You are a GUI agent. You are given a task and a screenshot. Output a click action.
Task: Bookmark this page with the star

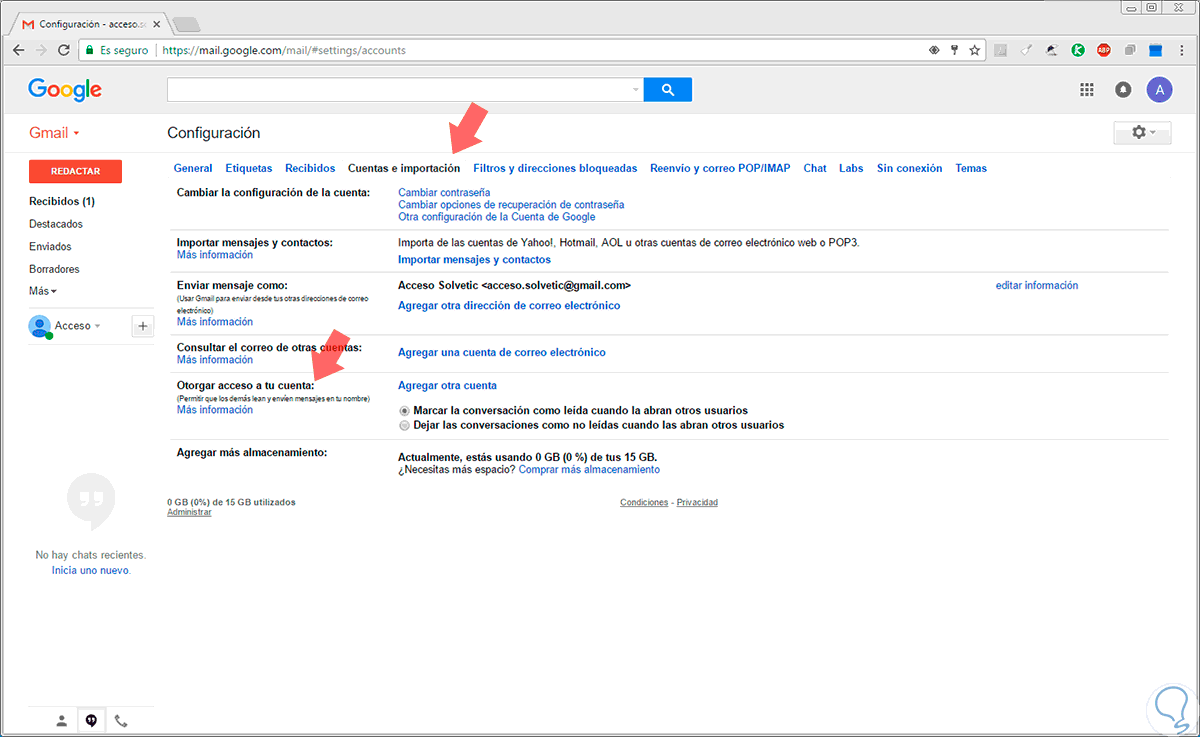[x=974, y=50]
